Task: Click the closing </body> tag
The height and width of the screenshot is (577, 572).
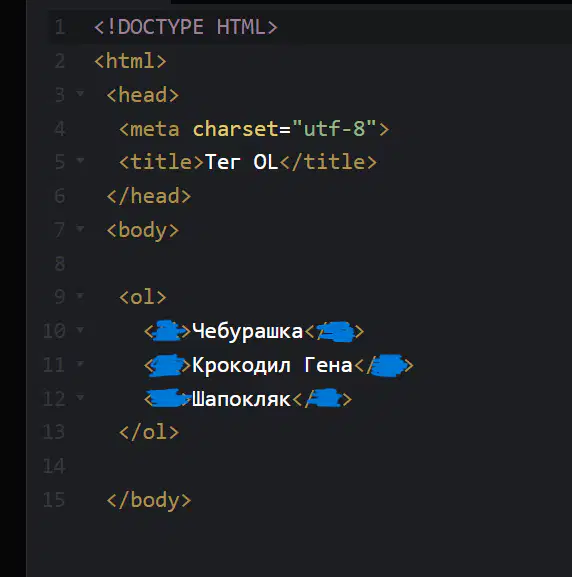Action: coord(149,500)
